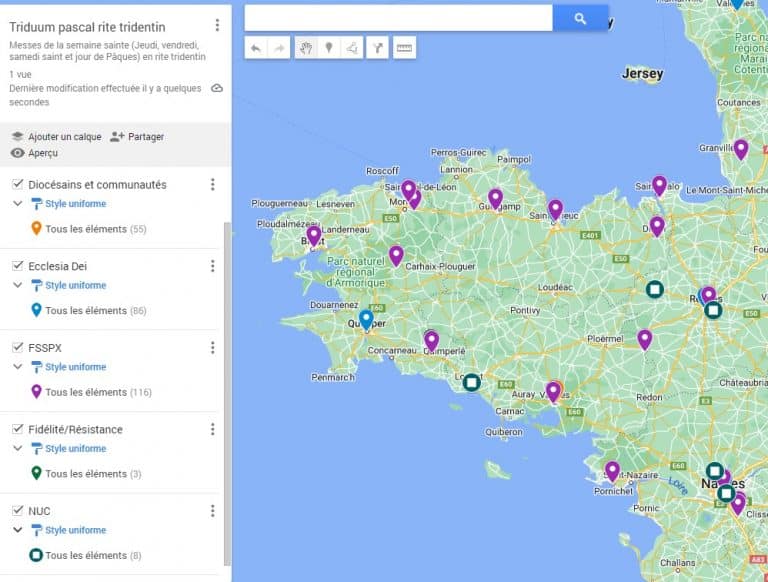
Task: Click the purple marker at Granville
Action: click(741, 149)
